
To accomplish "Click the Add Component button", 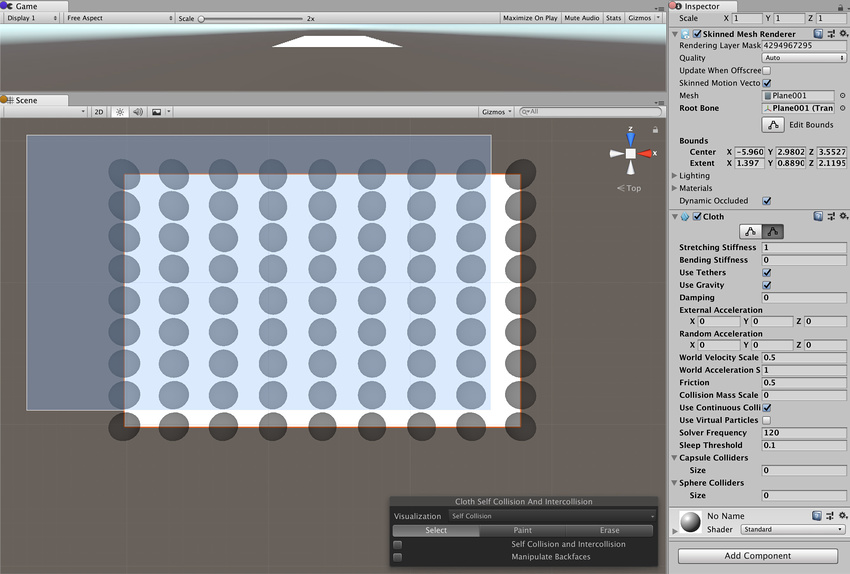I will (758, 556).
